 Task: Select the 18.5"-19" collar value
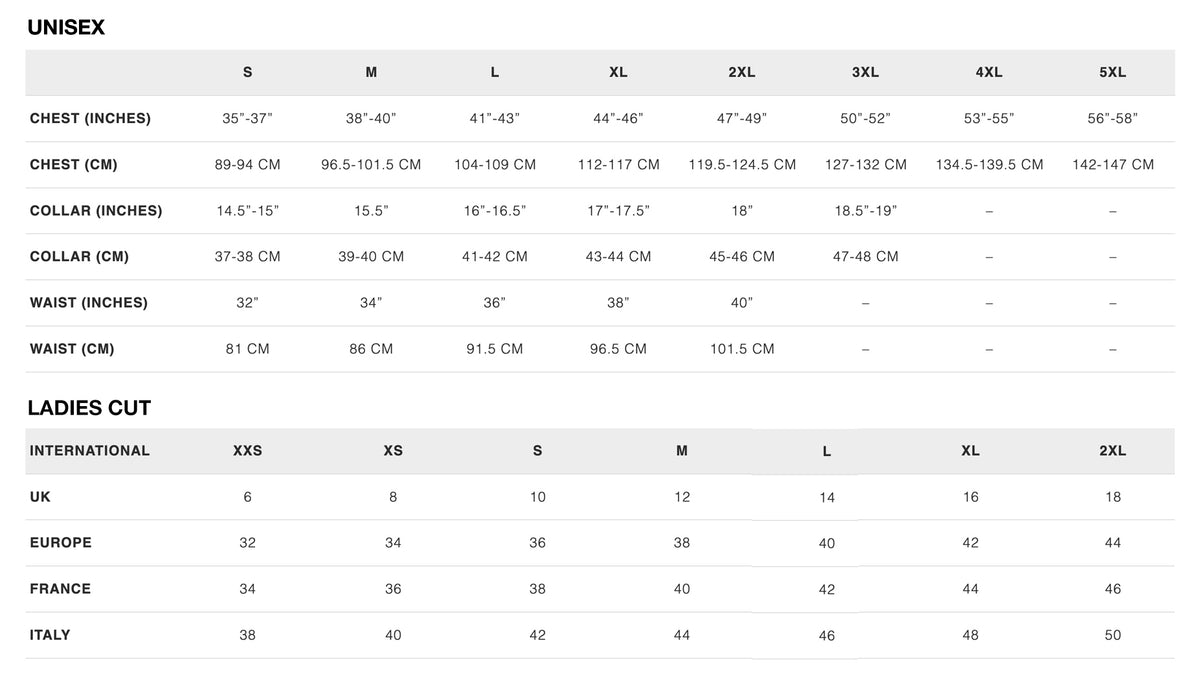[x=865, y=210]
